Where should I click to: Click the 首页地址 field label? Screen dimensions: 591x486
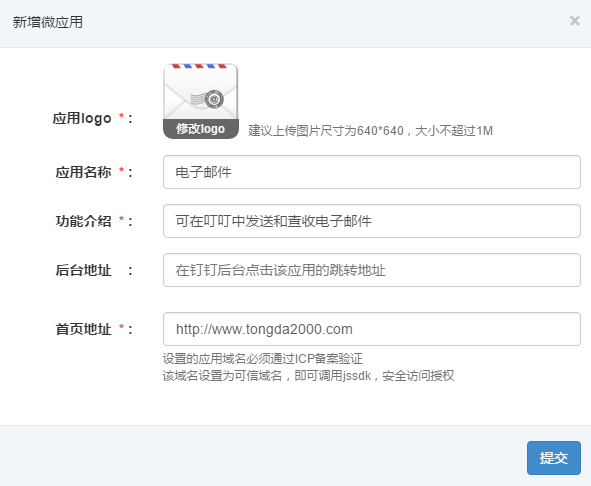point(83,329)
